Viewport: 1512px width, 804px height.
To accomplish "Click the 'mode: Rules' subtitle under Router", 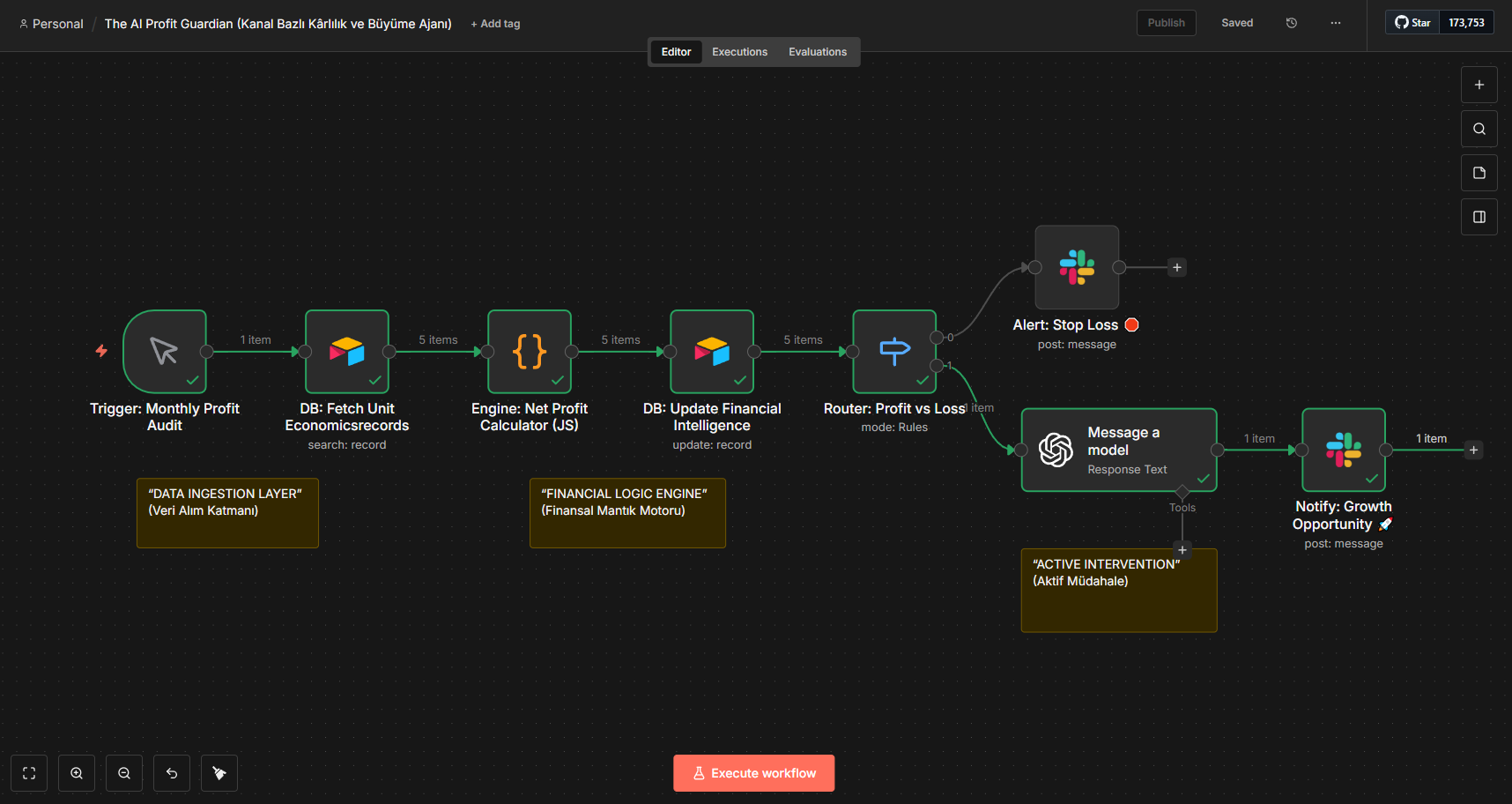I will coord(894,428).
